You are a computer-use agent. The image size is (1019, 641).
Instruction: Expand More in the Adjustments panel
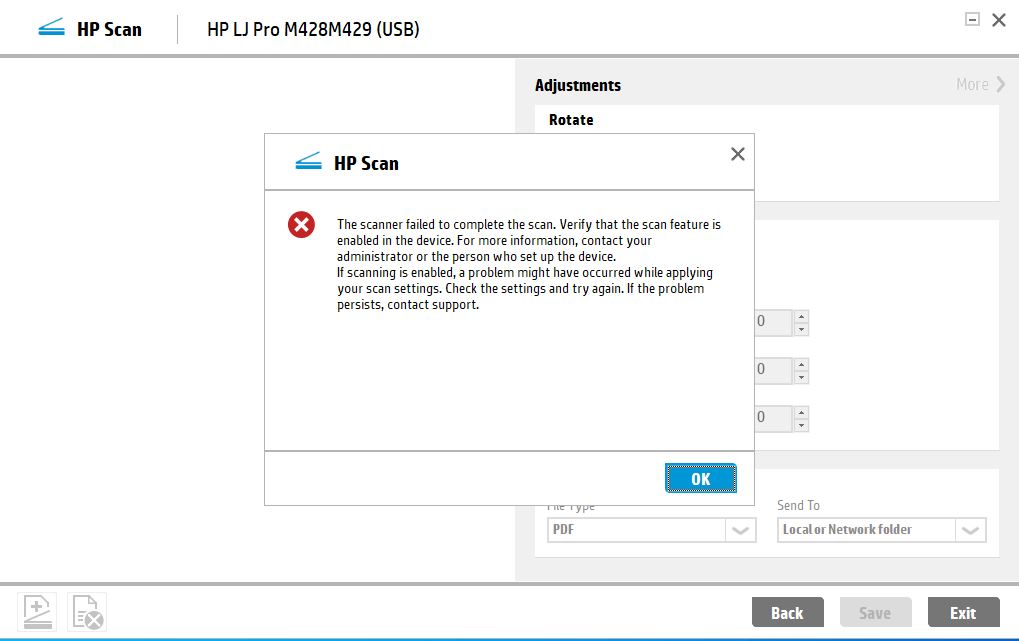coord(979,84)
